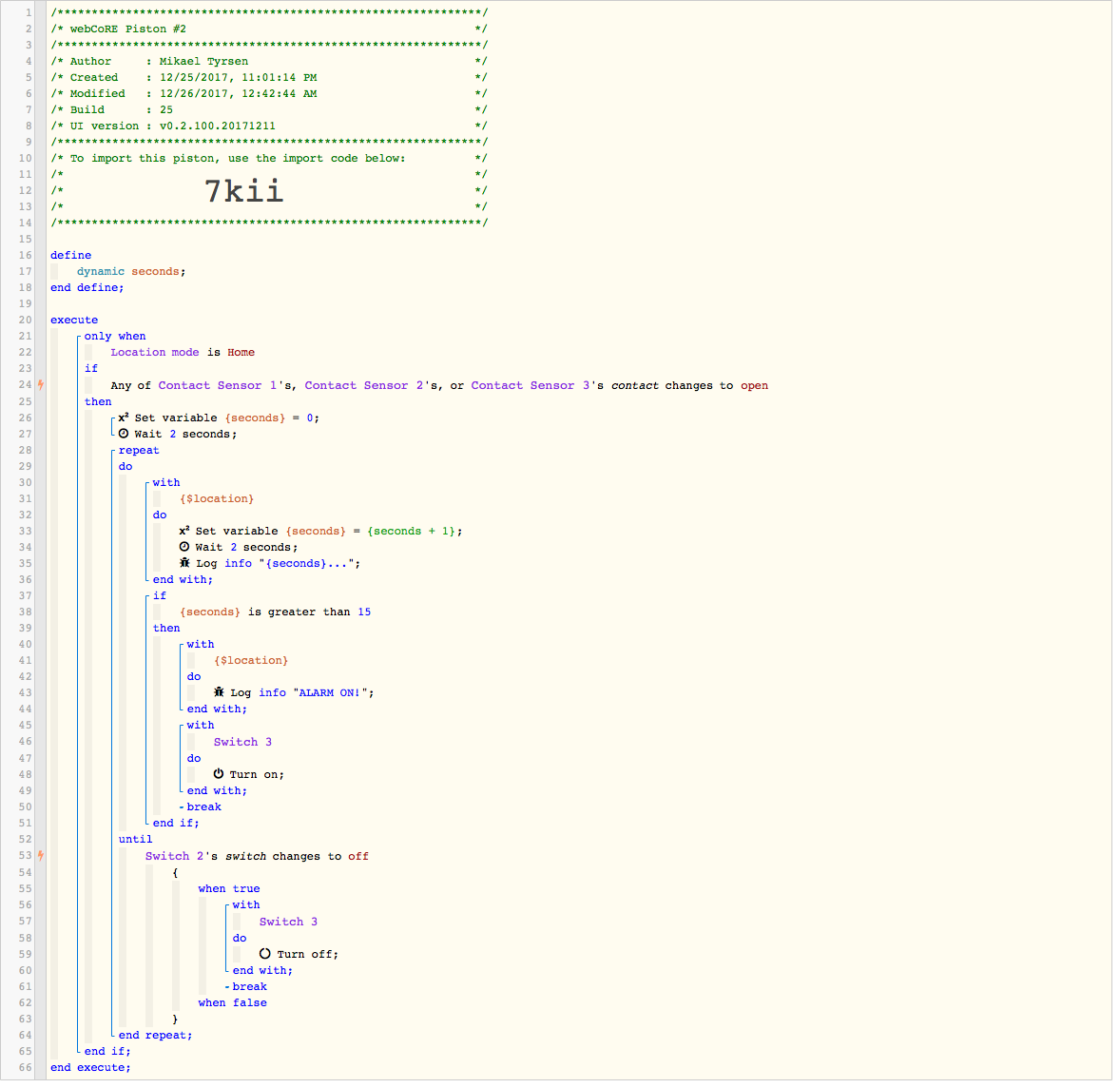1120x1088 pixels.
Task: Click the x² icon on line 33
Action: point(184,531)
